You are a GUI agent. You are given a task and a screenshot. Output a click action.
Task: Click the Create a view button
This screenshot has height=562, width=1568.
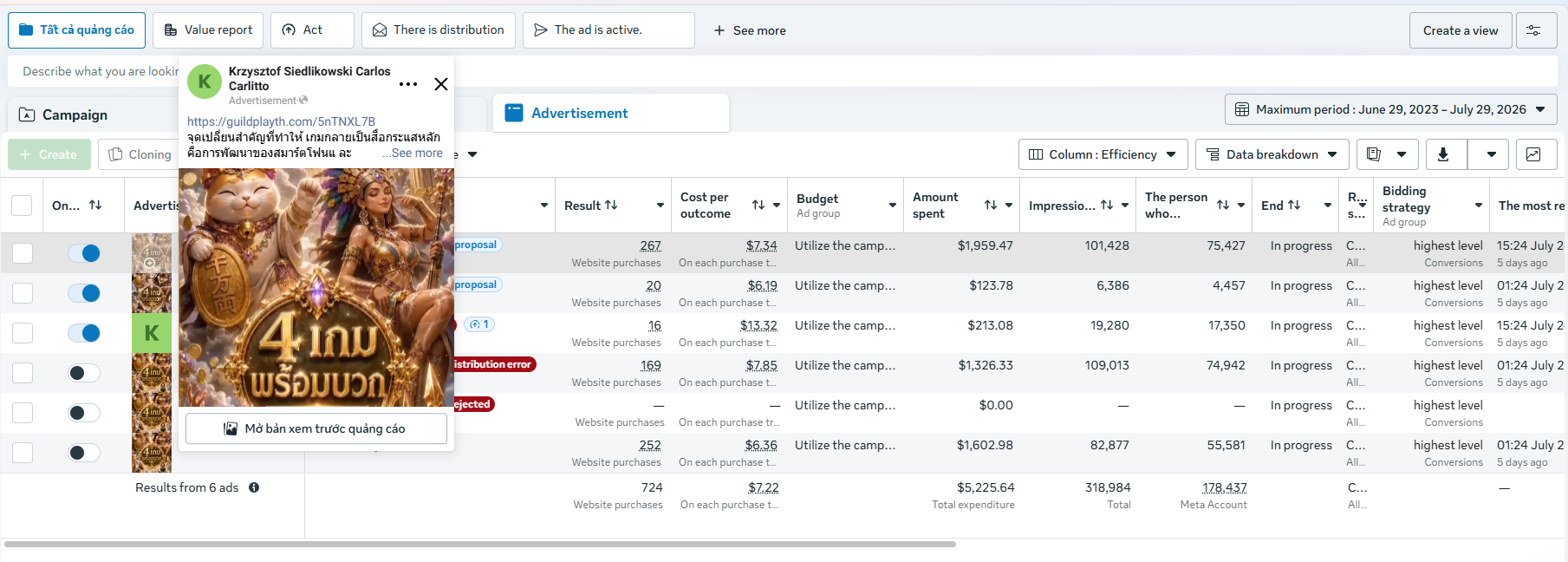[x=1461, y=30]
